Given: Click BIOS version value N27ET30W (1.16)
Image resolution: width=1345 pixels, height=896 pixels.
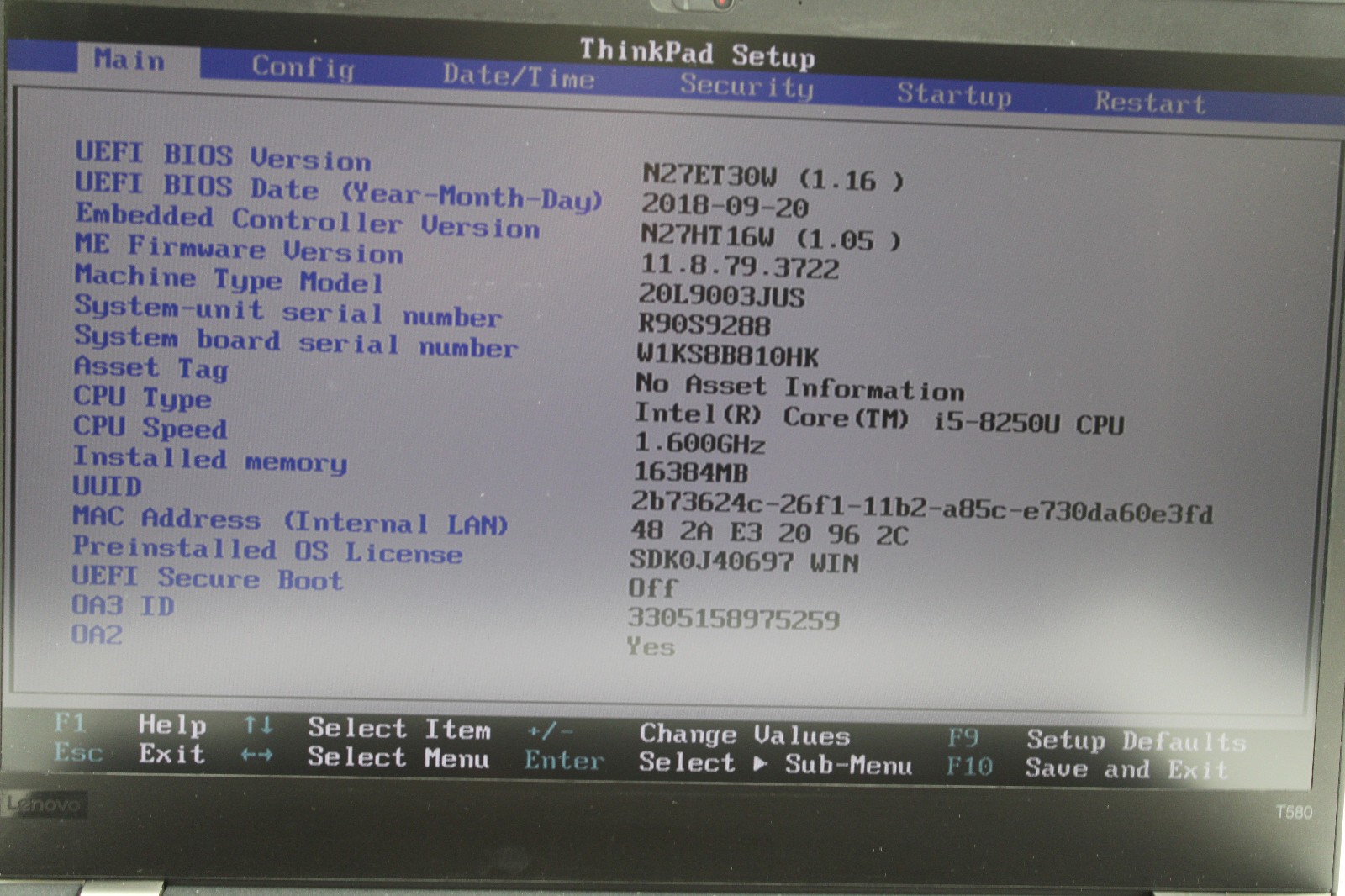Looking at the screenshot, I should [773, 178].
